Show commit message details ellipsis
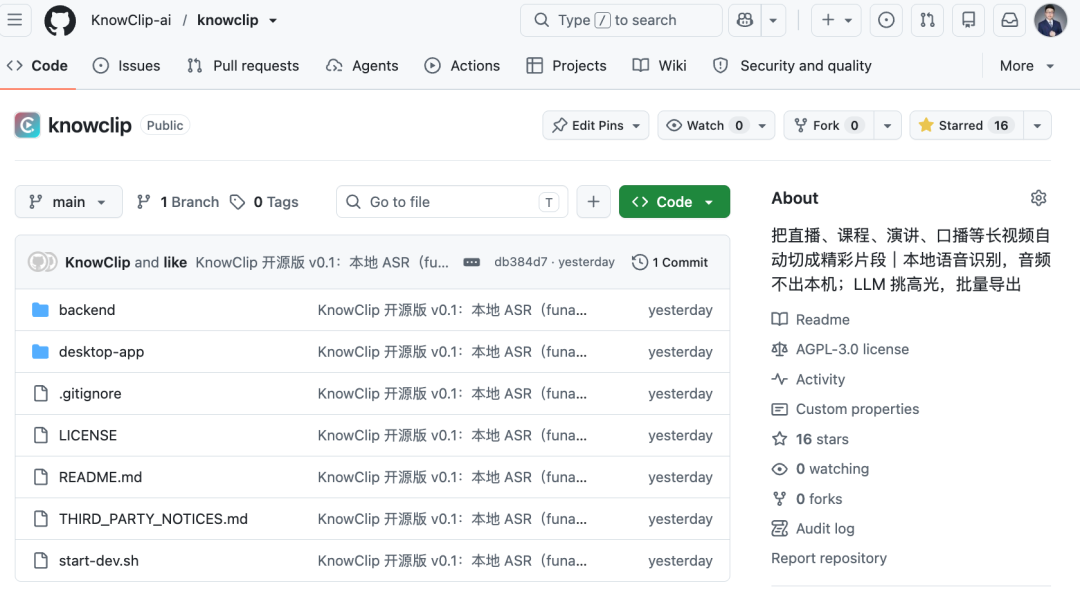The height and width of the screenshot is (594, 1080). 471,263
